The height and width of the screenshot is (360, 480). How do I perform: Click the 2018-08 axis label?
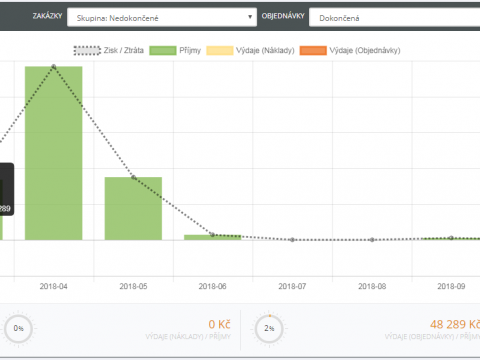click(x=372, y=286)
